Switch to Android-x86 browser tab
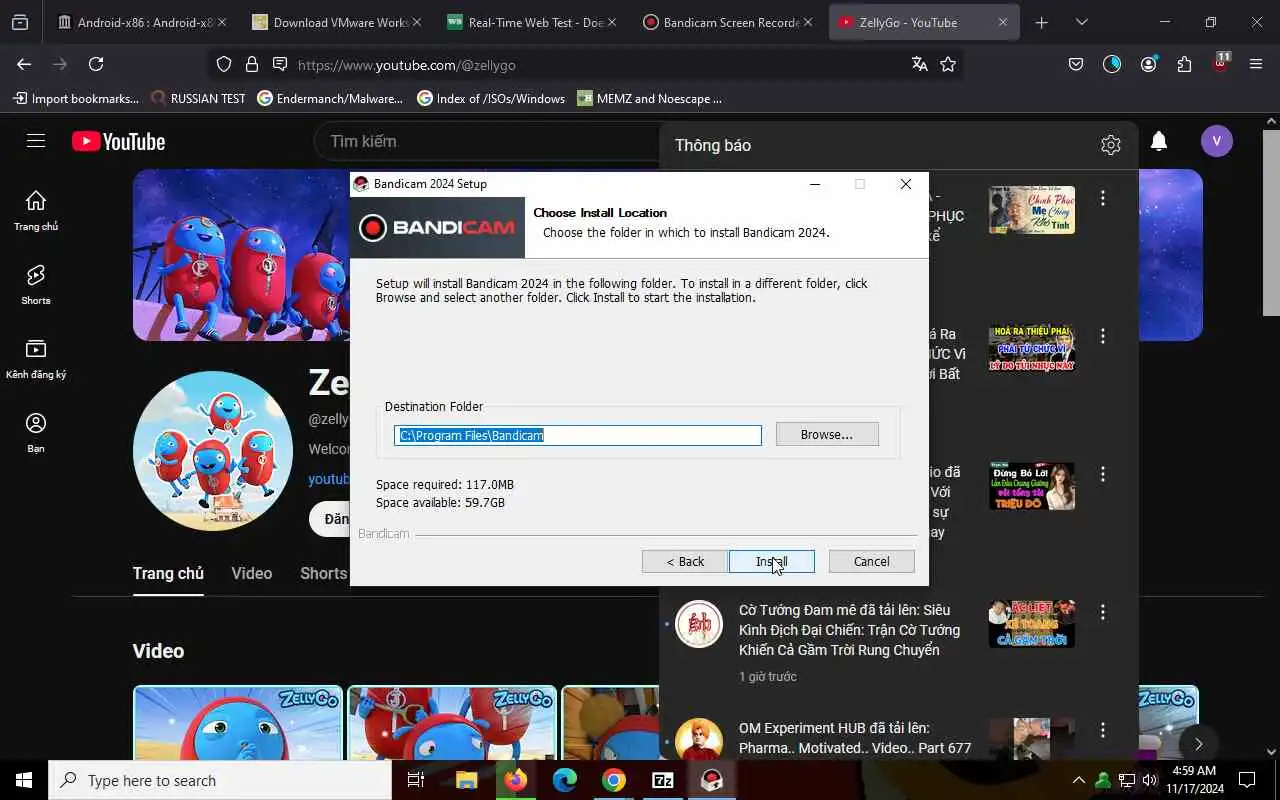Image resolution: width=1280 pixels, height=800 pixels. [140, 22]
